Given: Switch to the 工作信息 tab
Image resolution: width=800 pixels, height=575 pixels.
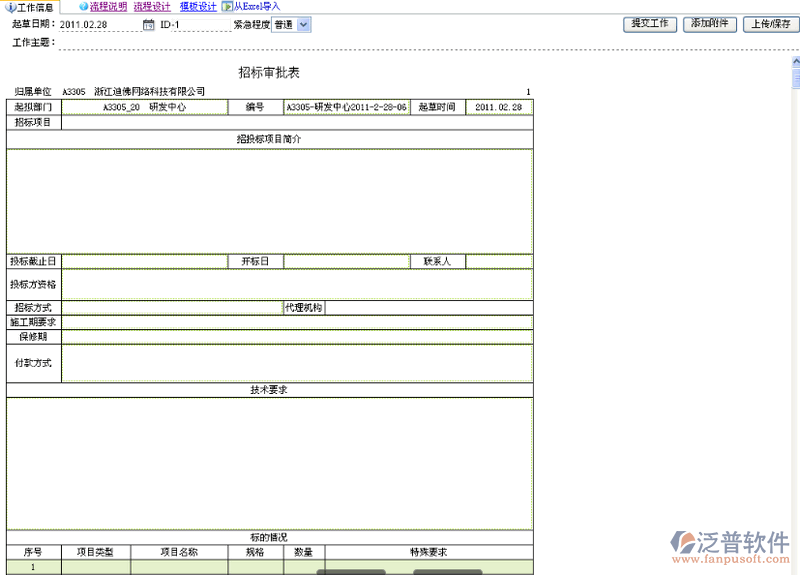Looking at the screenshot, I should (x=34, y=7).
